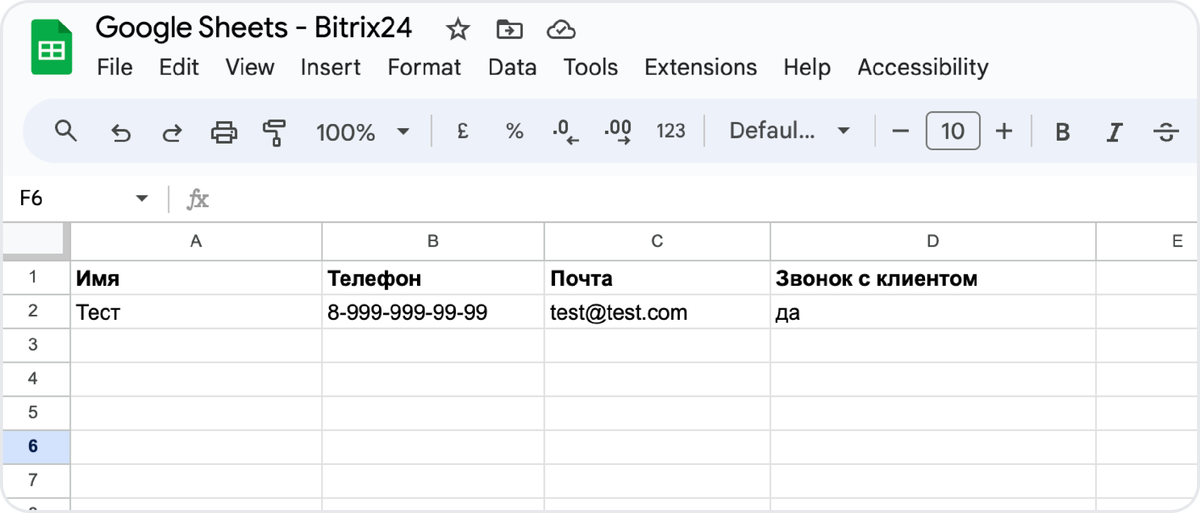Open the Data menu
The width and height of the screenshot is (1200, 513).
512,67
